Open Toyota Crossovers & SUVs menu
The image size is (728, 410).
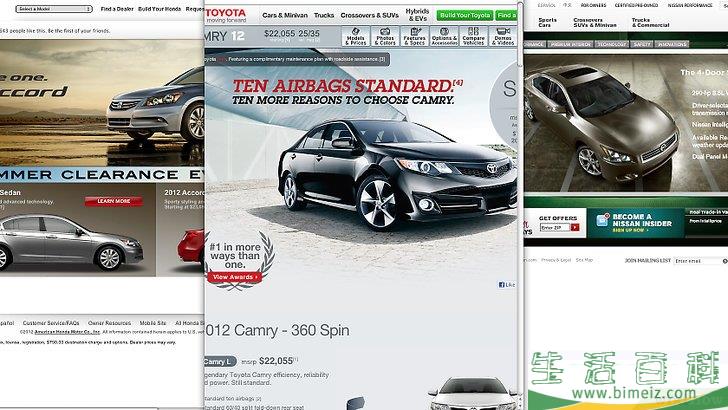tap(369, 15)
